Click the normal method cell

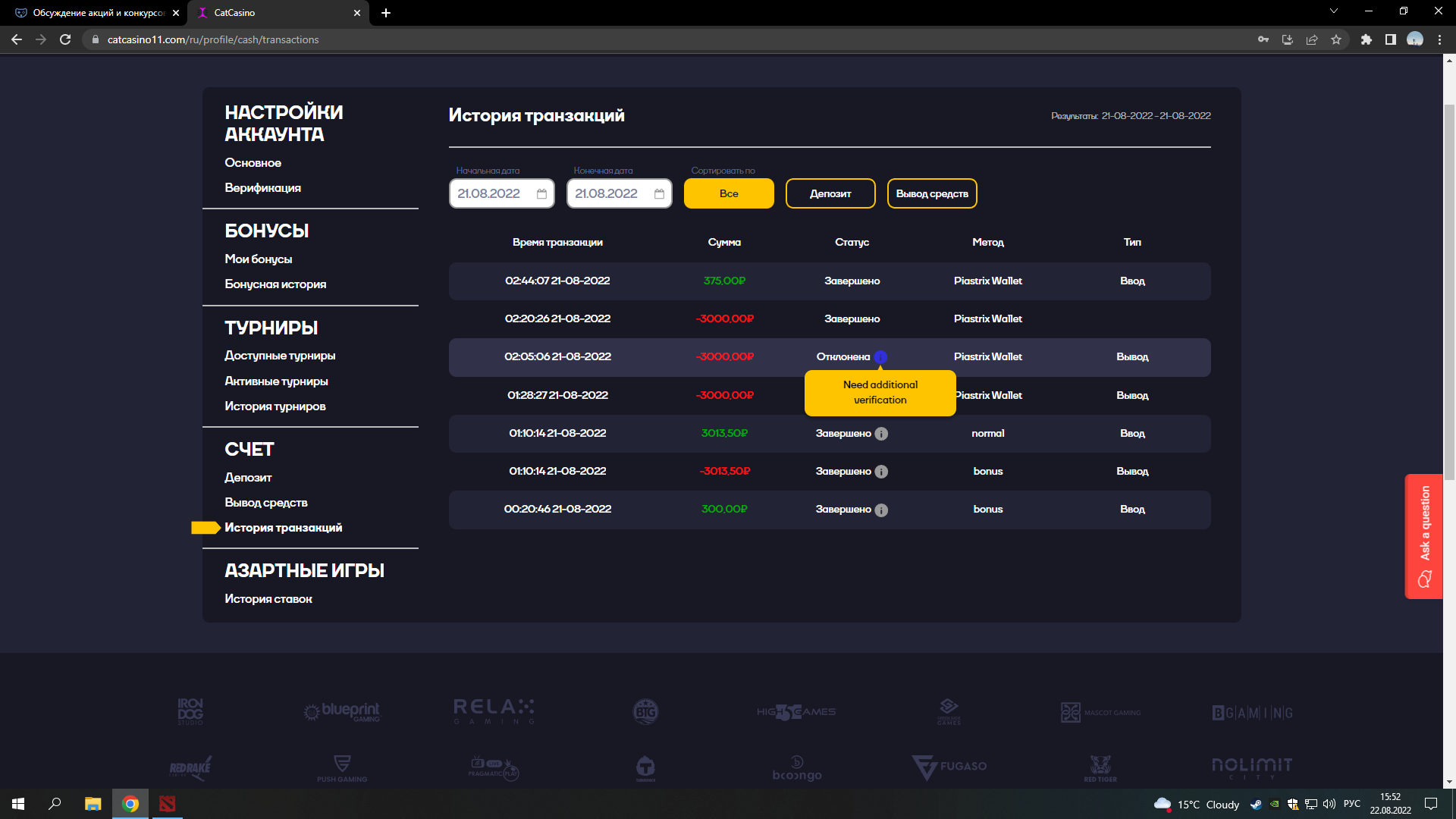coord(988,434)
